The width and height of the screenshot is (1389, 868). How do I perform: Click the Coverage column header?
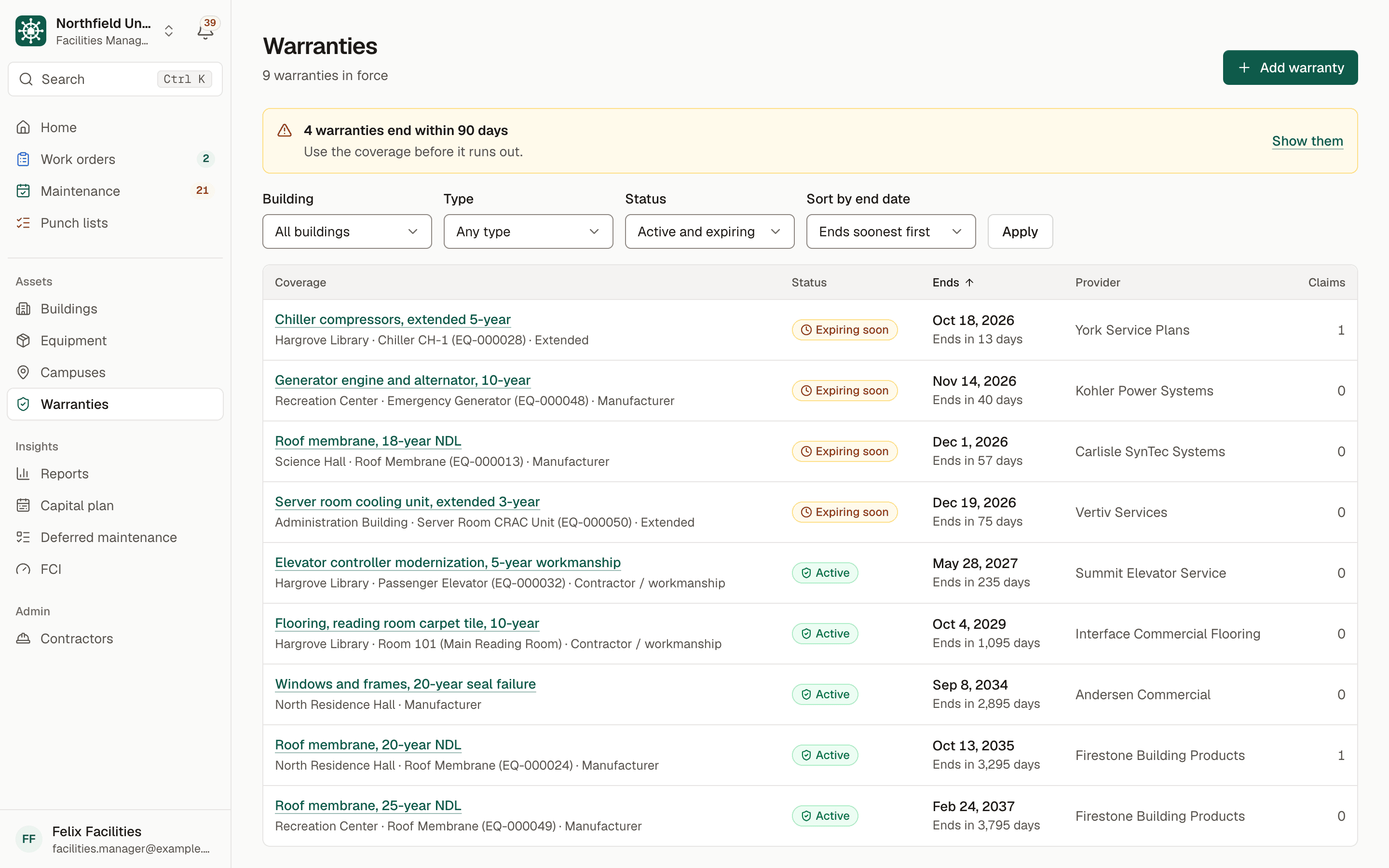click(300, 283)
